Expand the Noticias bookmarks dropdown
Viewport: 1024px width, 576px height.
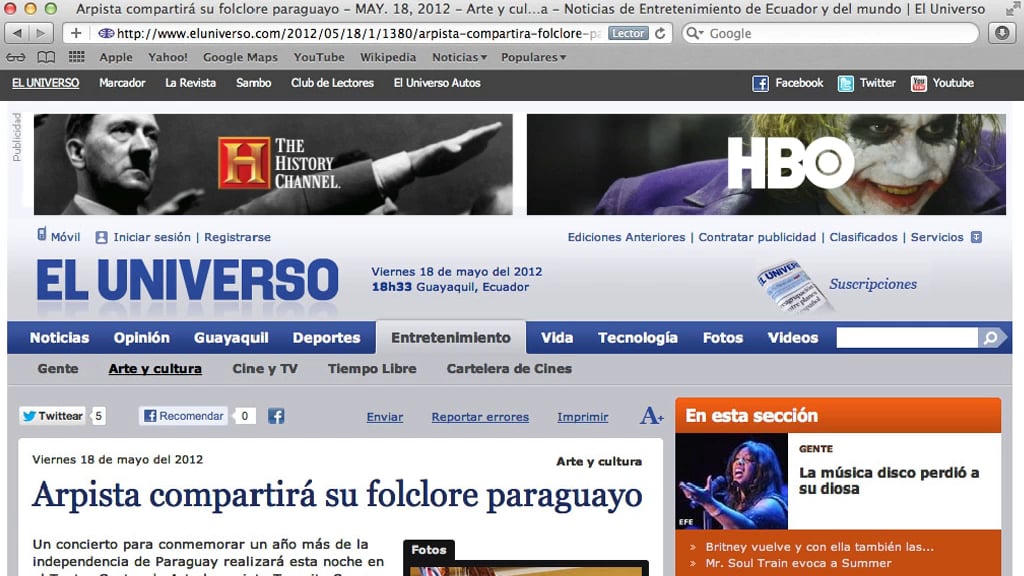[459, 57]
